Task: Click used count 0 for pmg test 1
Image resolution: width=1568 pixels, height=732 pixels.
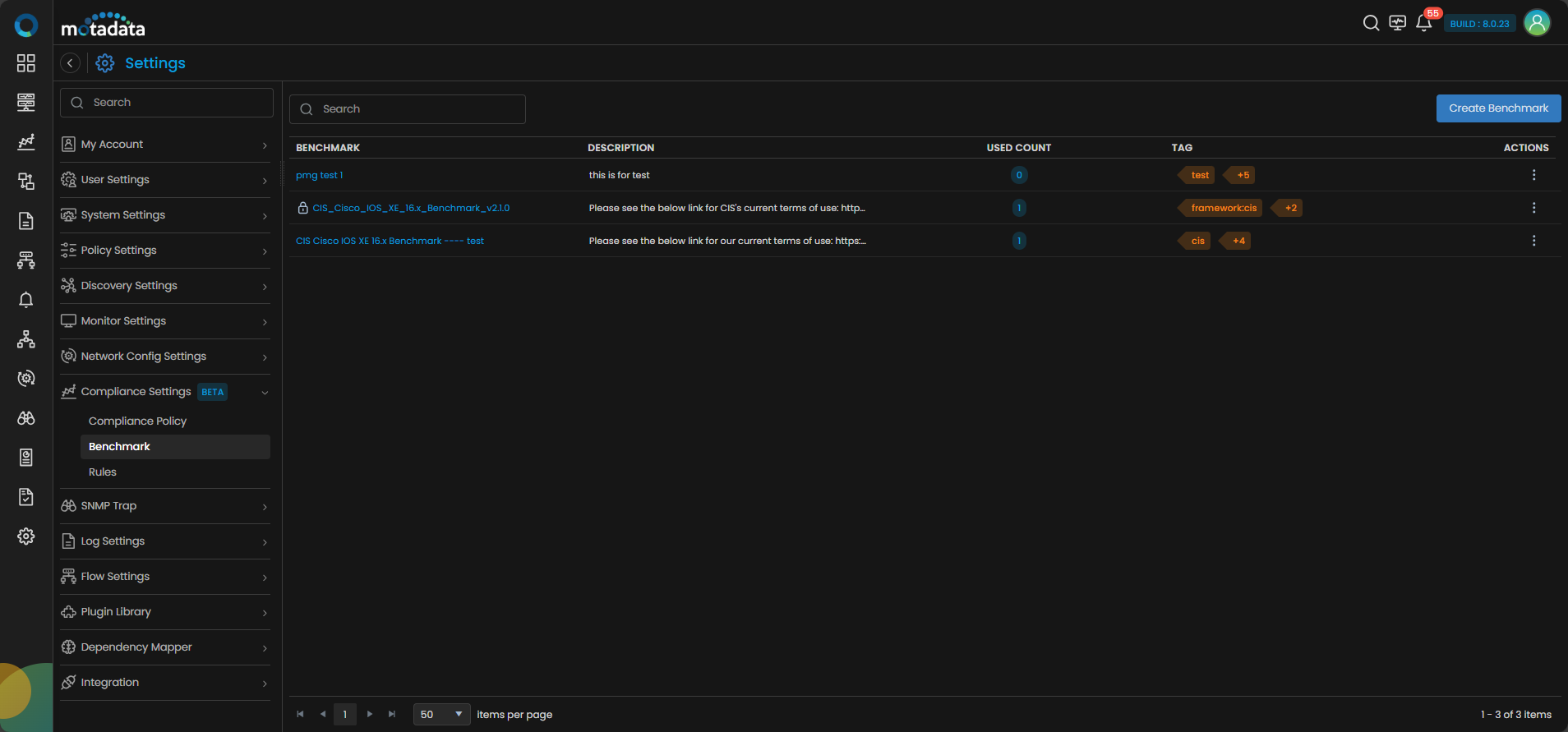Action: [1019, 175]
